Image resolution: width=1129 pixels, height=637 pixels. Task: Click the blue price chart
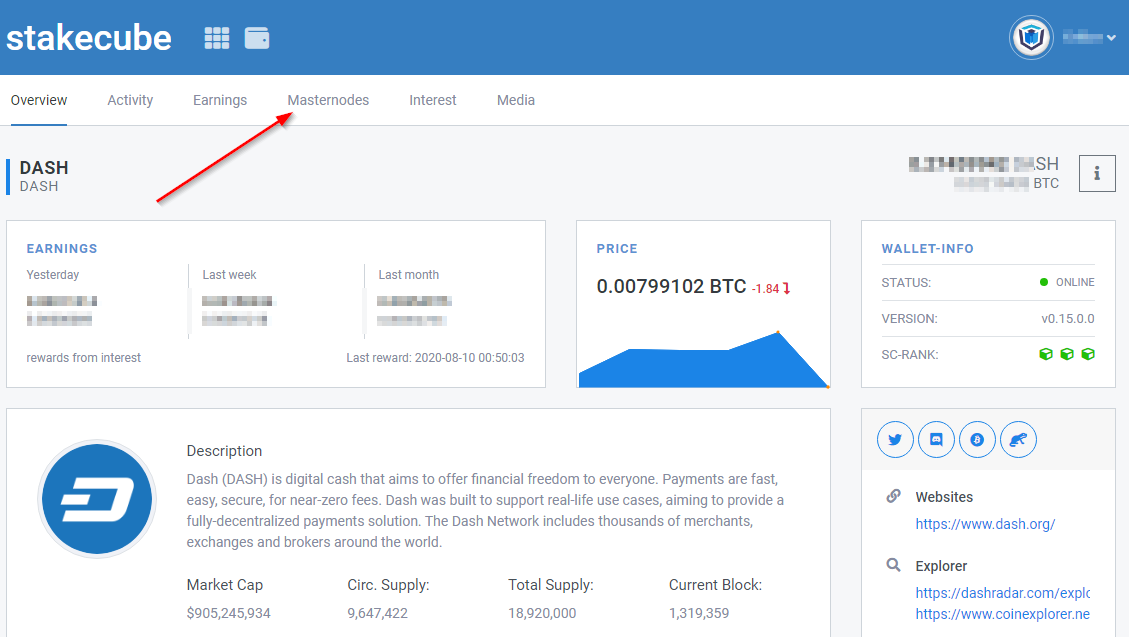point(703,360)
